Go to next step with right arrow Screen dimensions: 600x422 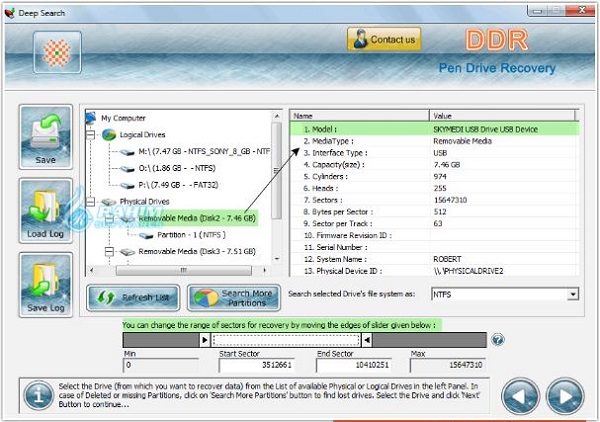[565, 397]
